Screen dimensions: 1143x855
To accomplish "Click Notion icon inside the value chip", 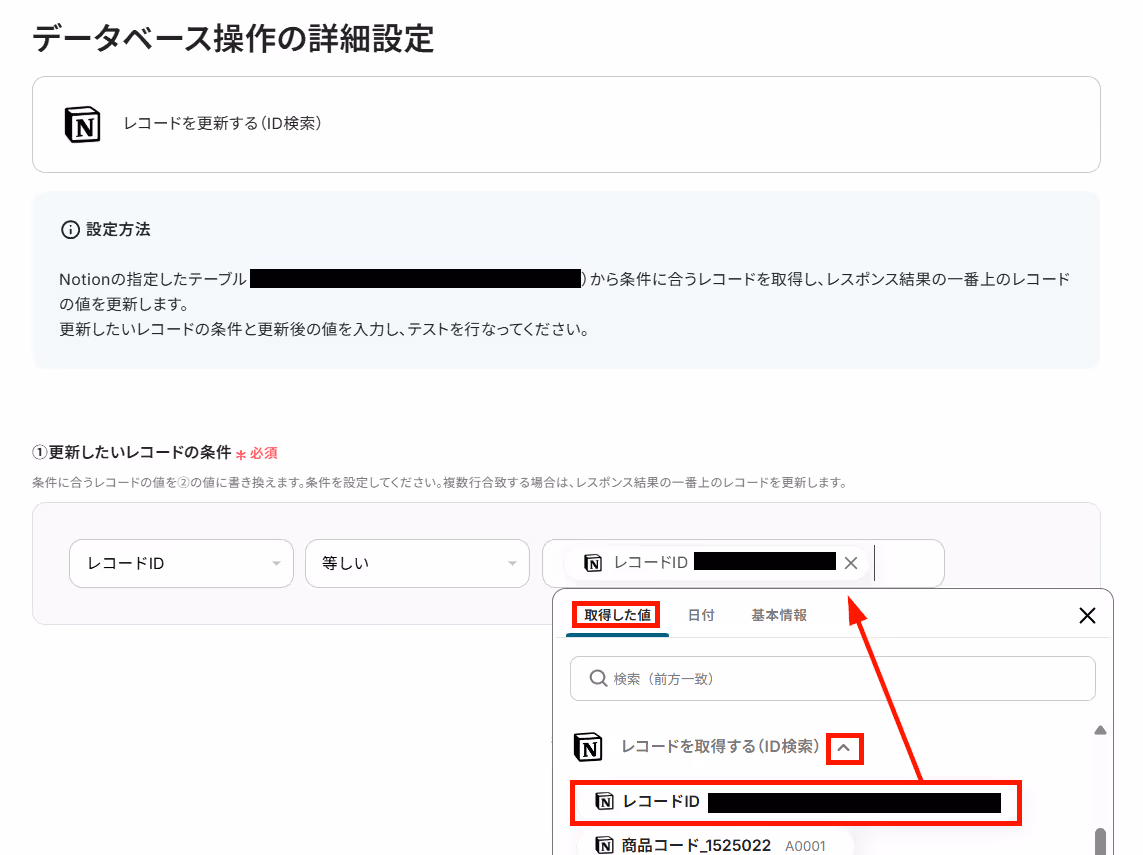I will pos(593,563).
